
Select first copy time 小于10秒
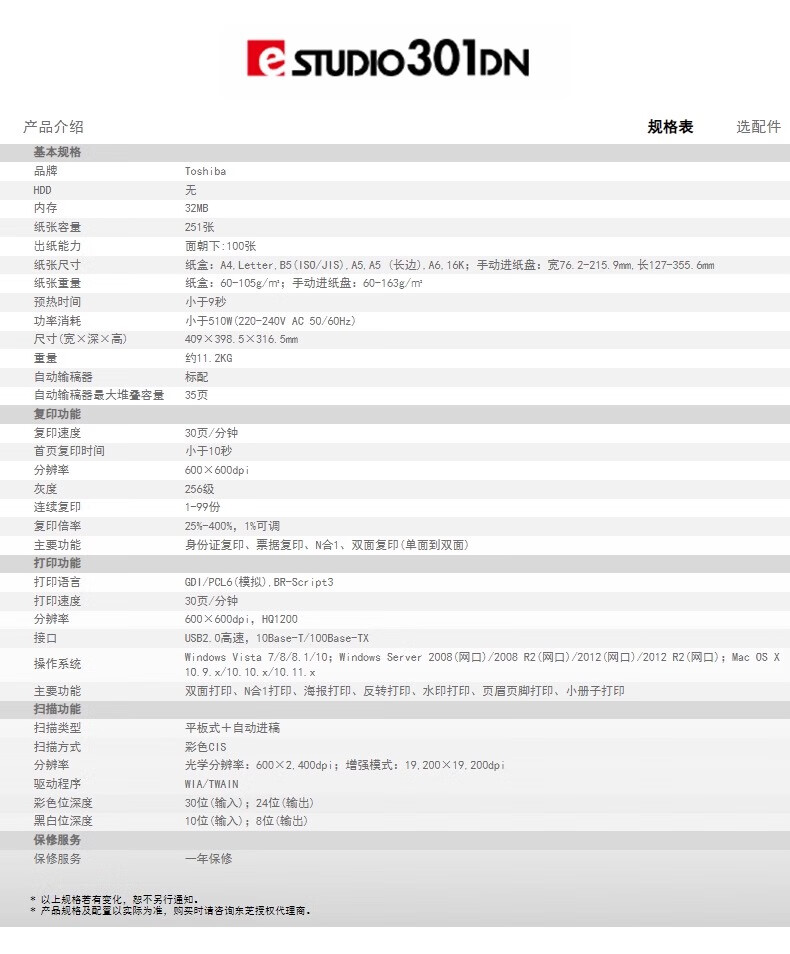[209, 451]
